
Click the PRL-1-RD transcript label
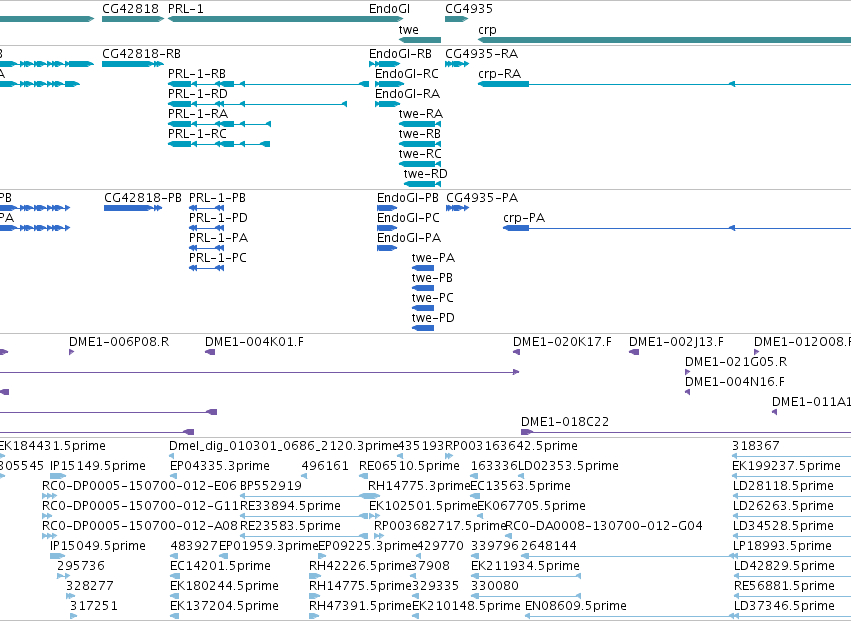click(x=198, y=94)
